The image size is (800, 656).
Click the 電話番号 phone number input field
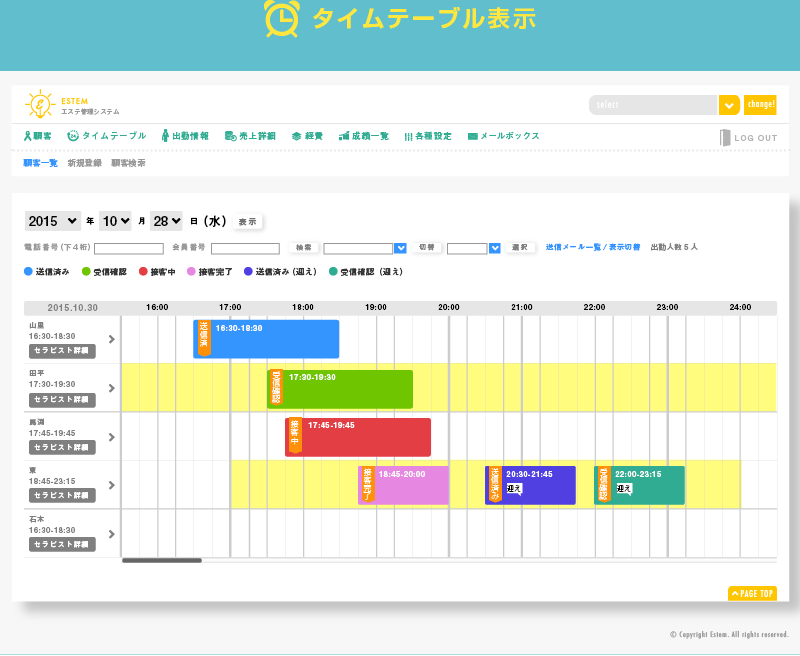click(128, 248)
